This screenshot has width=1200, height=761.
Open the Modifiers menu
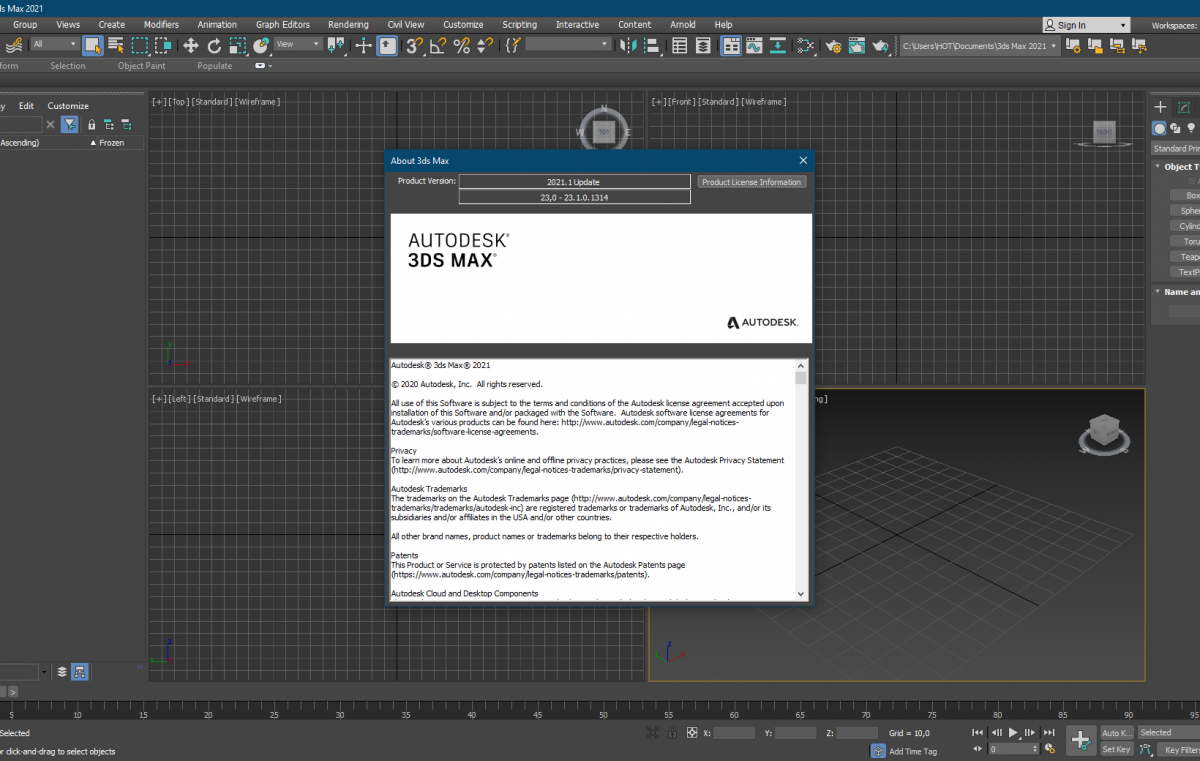coord(161,24)
